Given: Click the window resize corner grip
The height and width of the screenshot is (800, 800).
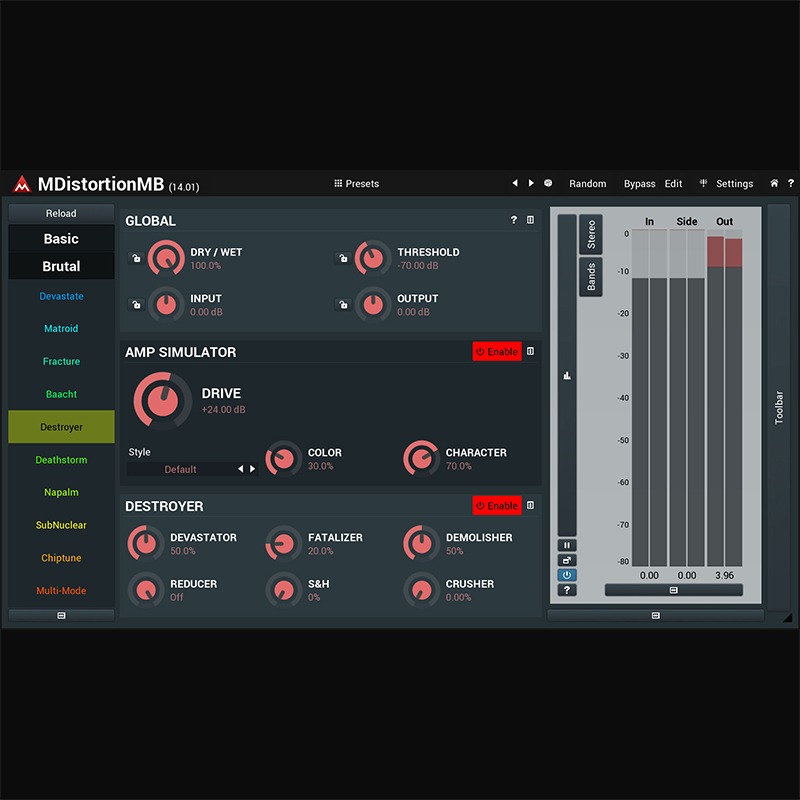Looking at the screenshot, I should (788, 617).
